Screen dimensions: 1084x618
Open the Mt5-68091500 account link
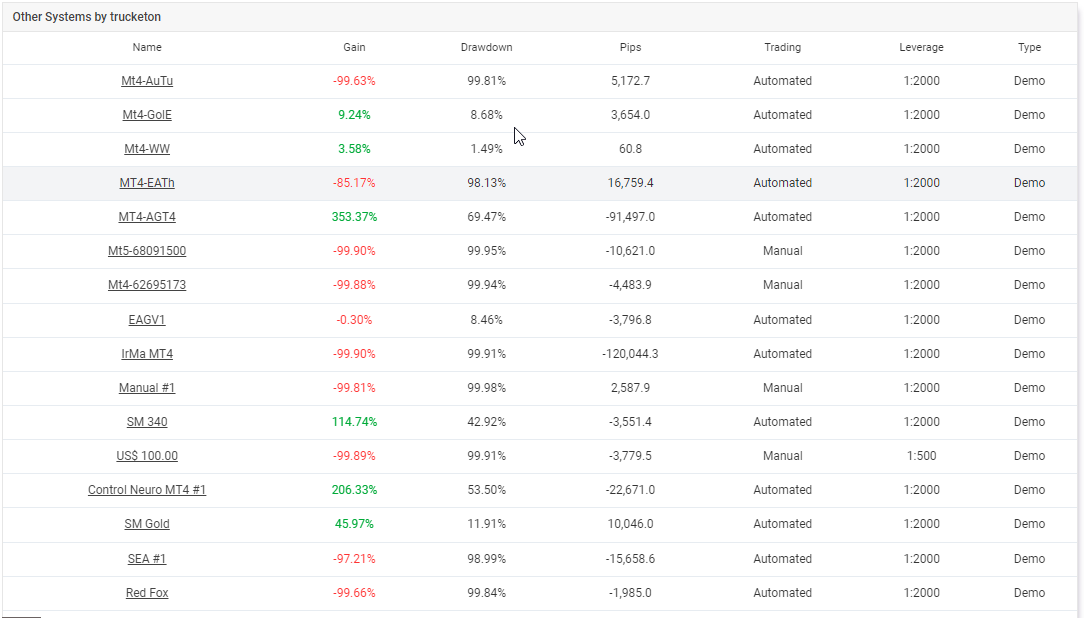tap(147, 250)
